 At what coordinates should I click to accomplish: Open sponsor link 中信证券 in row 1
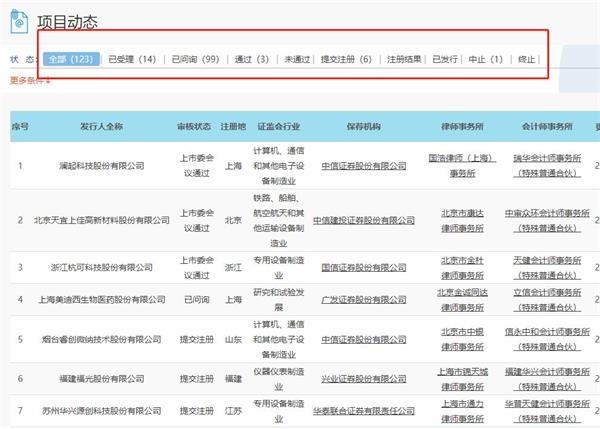point(364,166)
